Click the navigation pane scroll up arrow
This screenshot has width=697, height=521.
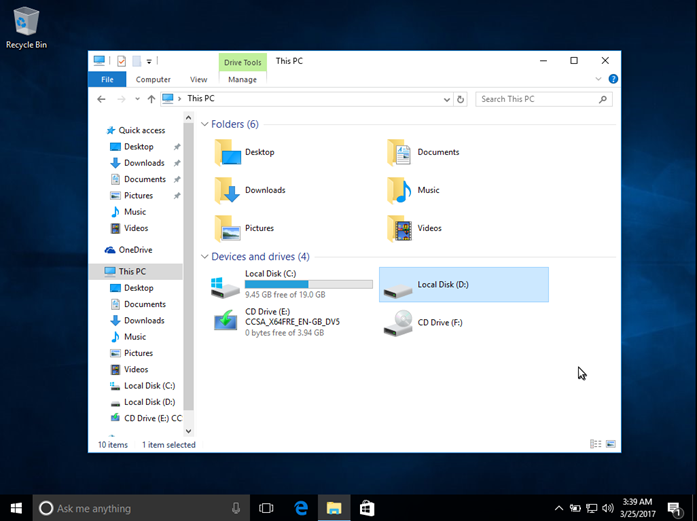(188, 118)
